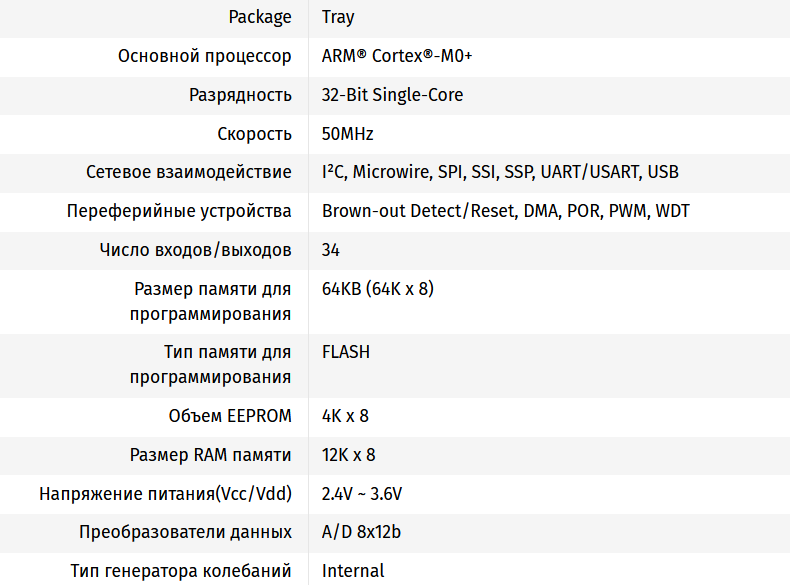Select the "12K x 8" RAM value
The height and width of the screenshot is (585, 790).
pos(349,455)
